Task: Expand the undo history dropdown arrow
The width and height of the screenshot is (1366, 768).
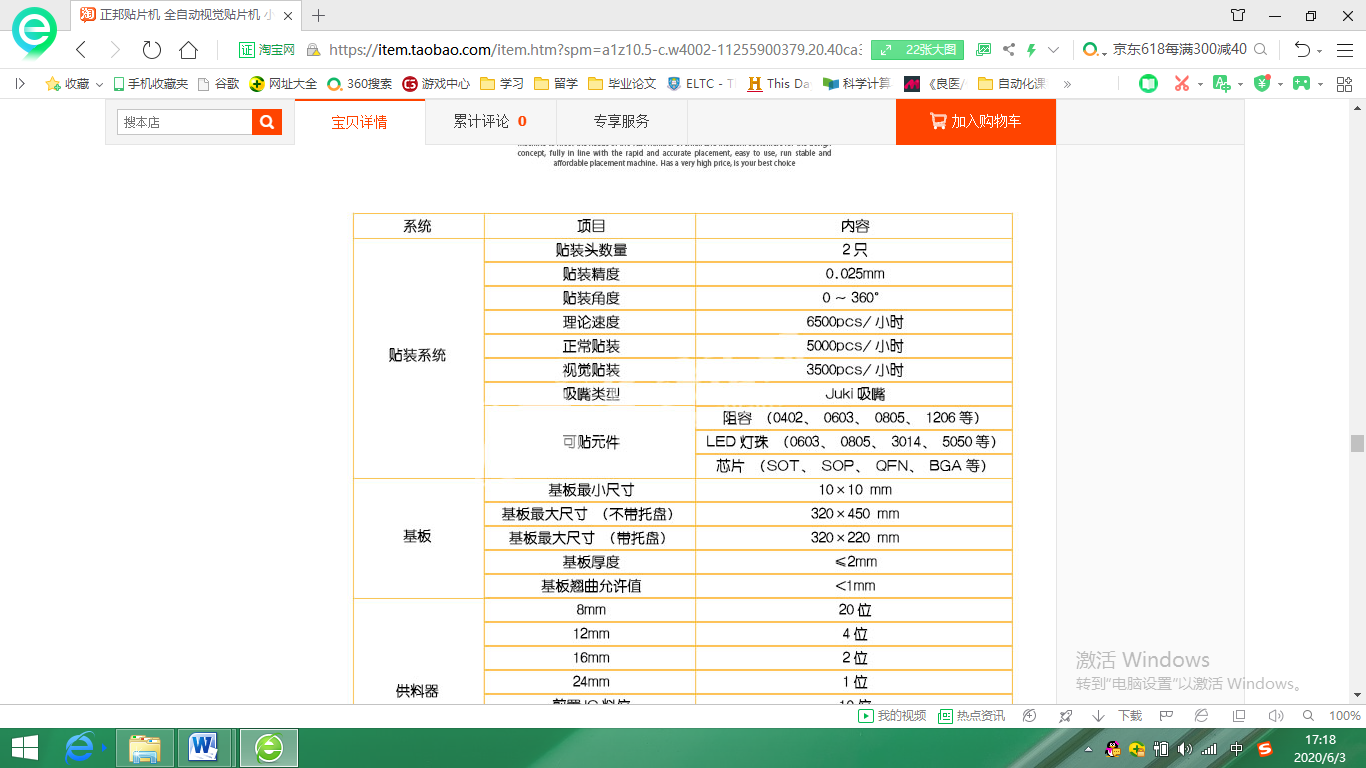Action: (1320, 51)
